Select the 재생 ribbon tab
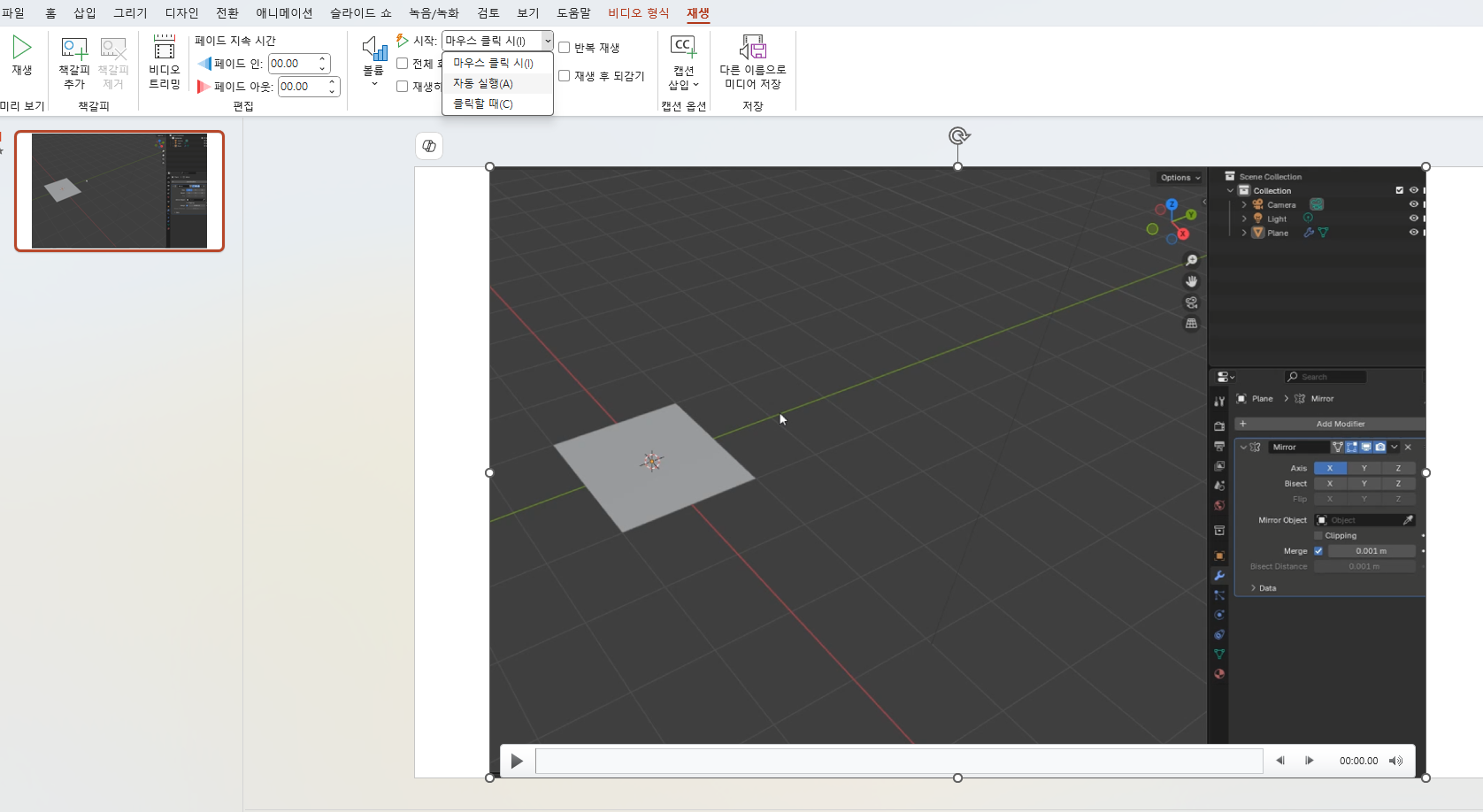1483x812 pixels. (x=698, y=13)
